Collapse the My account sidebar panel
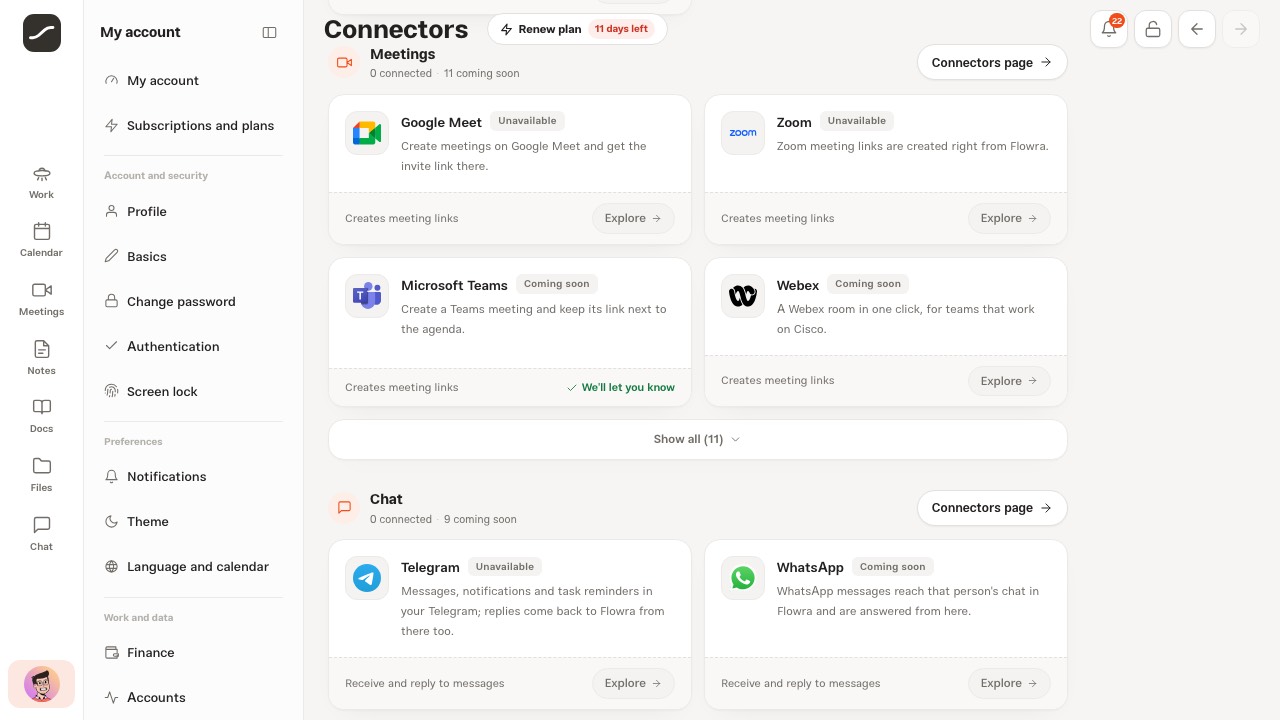Screen dimensions: 1280x720 (269, 32)
